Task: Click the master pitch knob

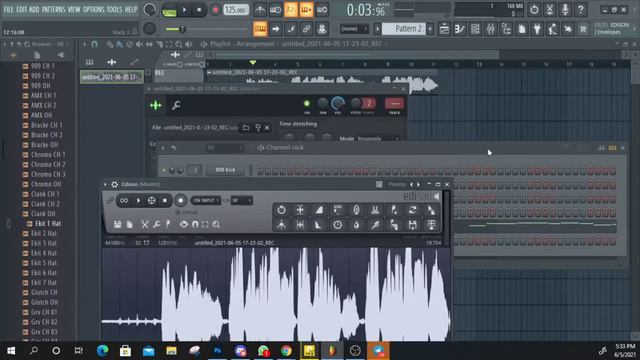Action: [149, 28]
